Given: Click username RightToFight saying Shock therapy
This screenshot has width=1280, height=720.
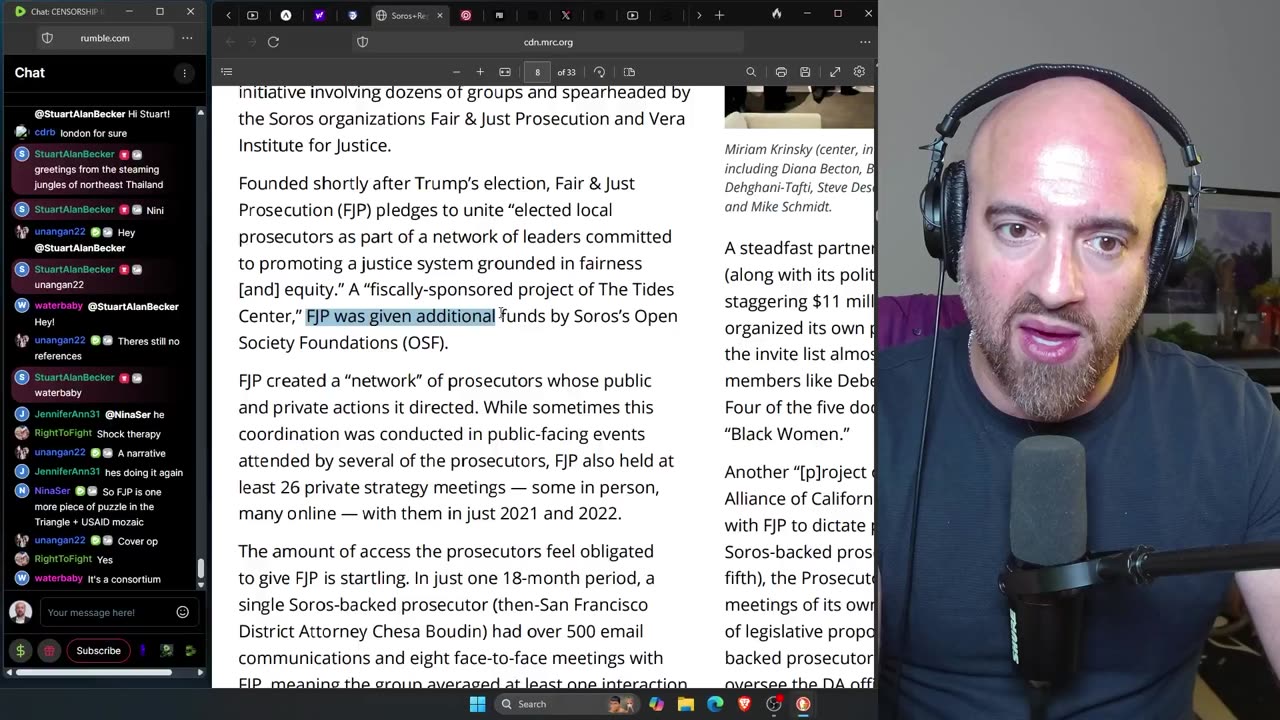Looking at the screenshot, I should pyautogui.click(x=63, y=433).
